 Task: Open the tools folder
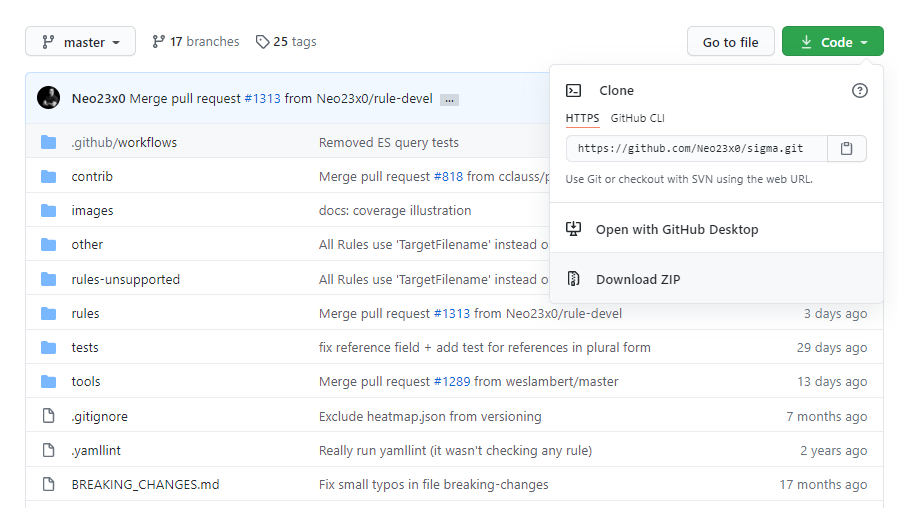tap(86, 381)
